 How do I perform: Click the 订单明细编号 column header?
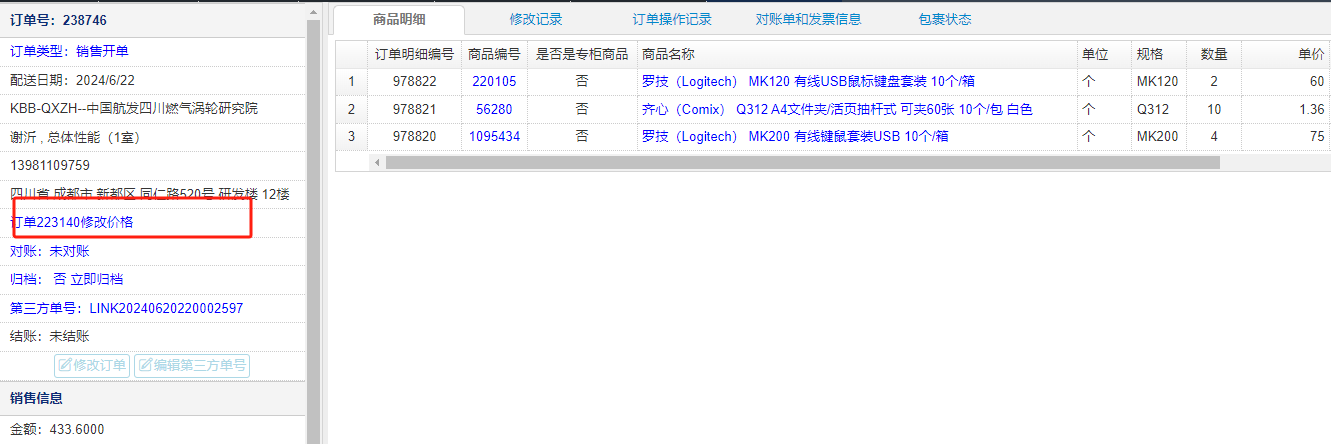[x=414, y=54]
